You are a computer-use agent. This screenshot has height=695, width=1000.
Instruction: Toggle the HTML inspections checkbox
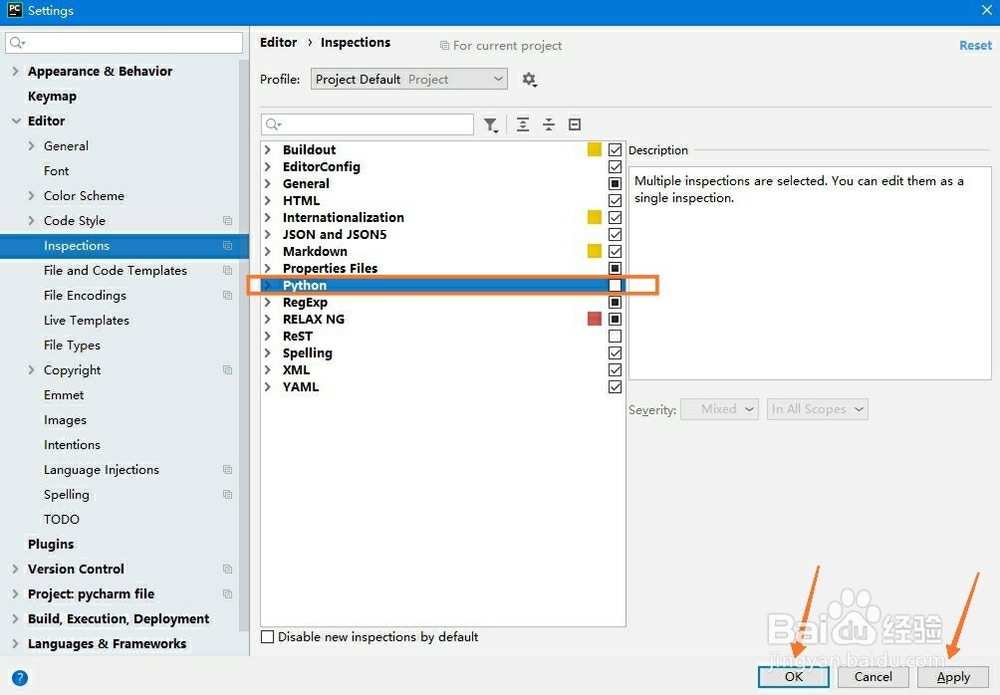(x=615, y=201)
